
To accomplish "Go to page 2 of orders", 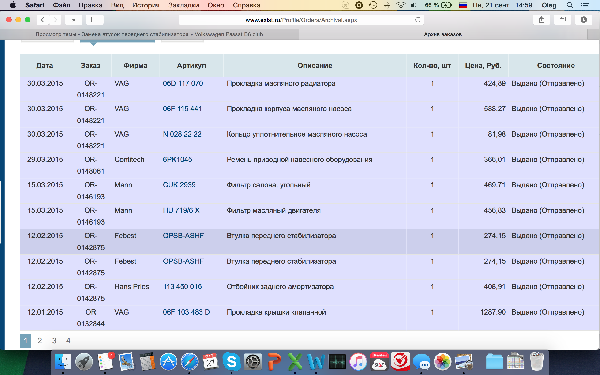I will 39,341.
